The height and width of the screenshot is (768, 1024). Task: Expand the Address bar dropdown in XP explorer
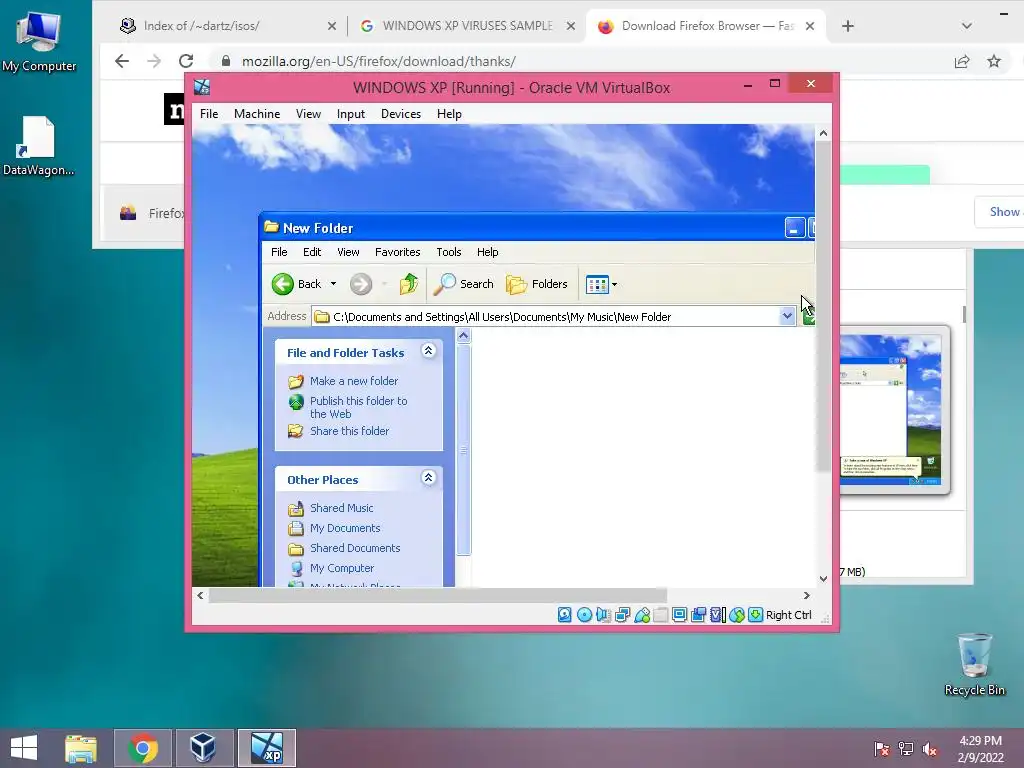coord(787,317)
